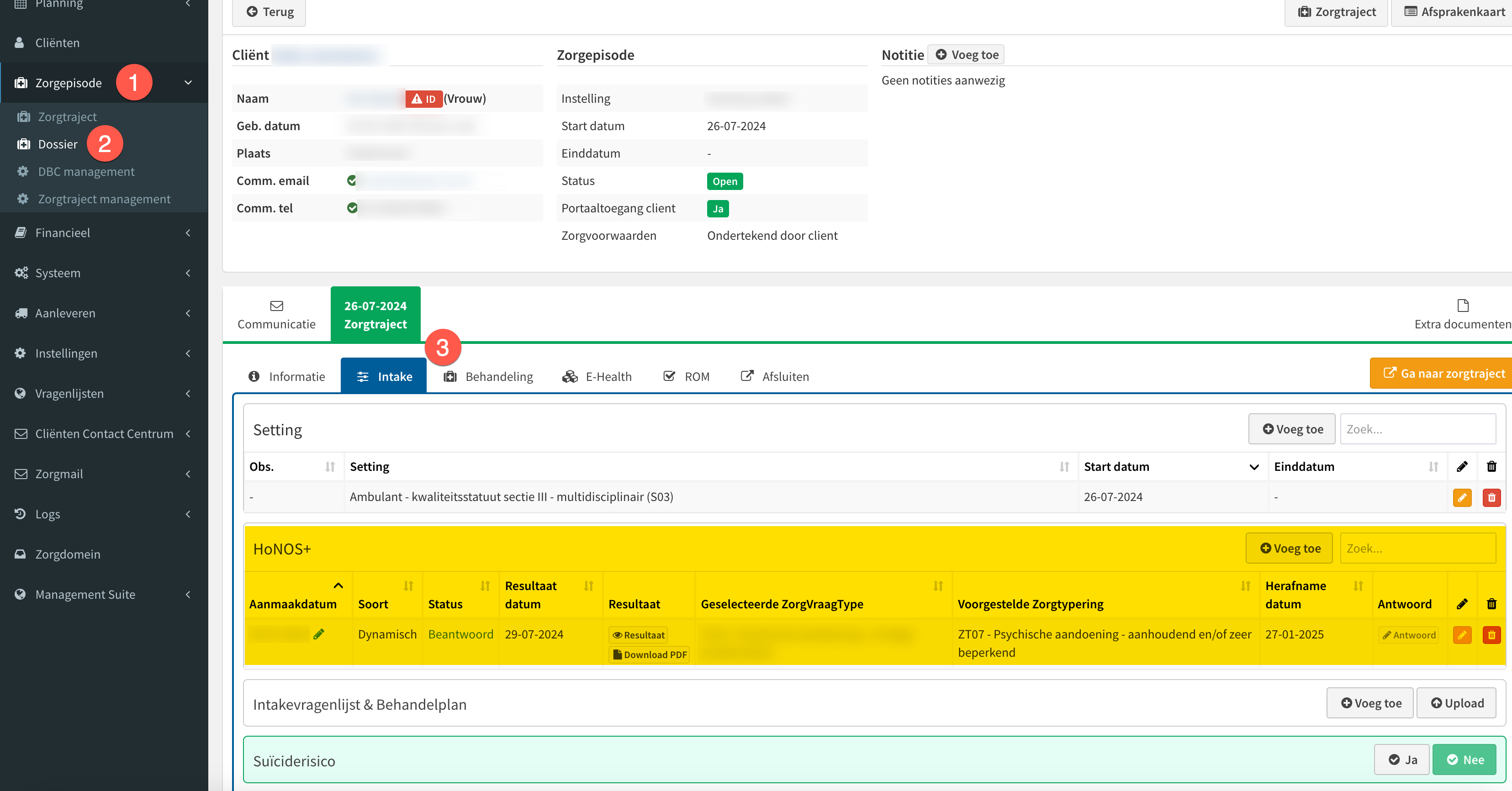
Task: Select the 26-07-2024 Zorgtraject tab
Action: (x=375, y=315)
